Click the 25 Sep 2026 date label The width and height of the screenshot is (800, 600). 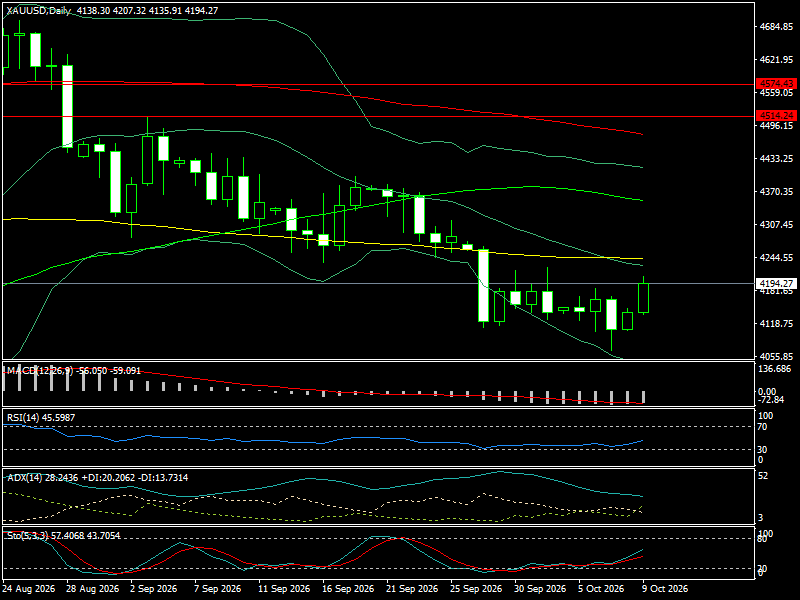(x=476, y=589)
